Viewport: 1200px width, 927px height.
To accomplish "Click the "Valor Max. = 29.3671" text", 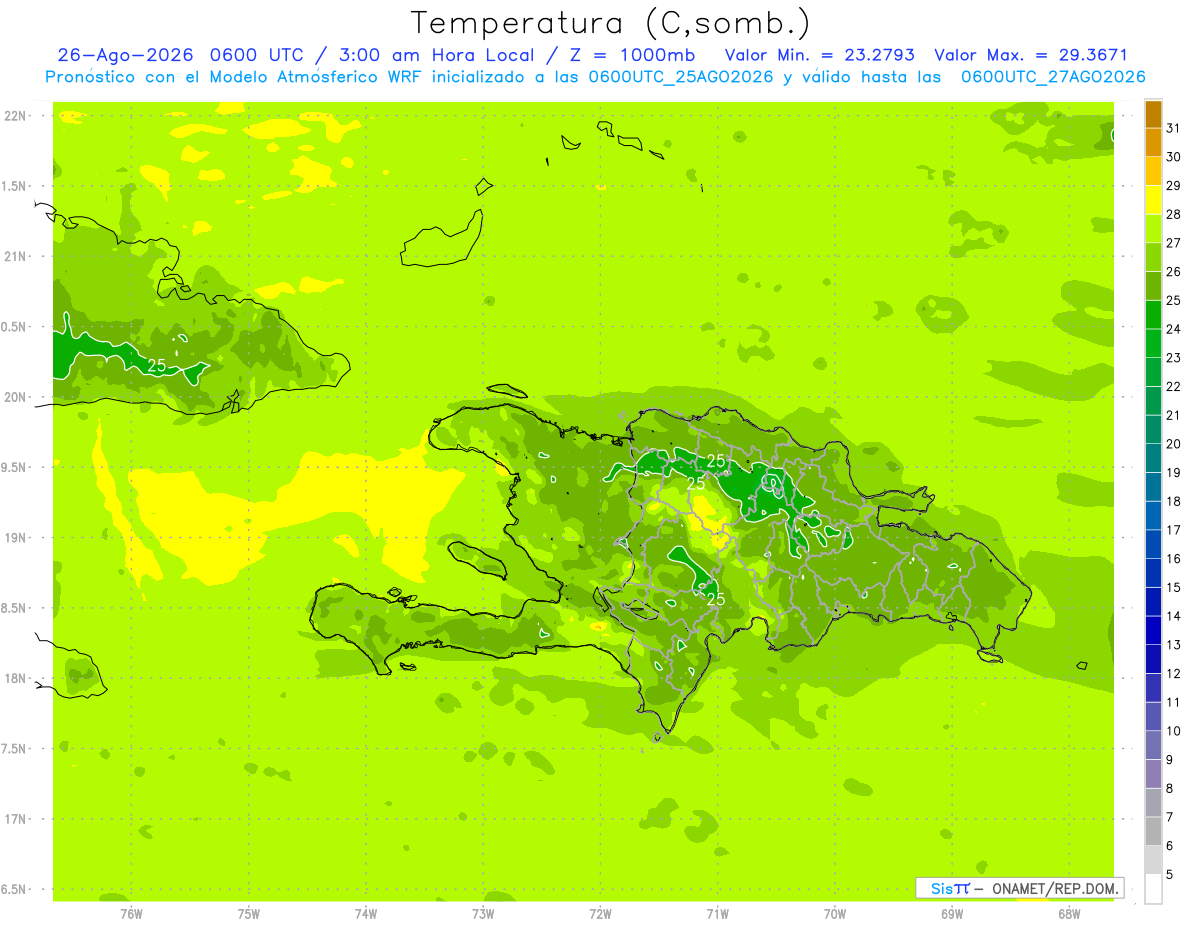I will click(1030, 55).
